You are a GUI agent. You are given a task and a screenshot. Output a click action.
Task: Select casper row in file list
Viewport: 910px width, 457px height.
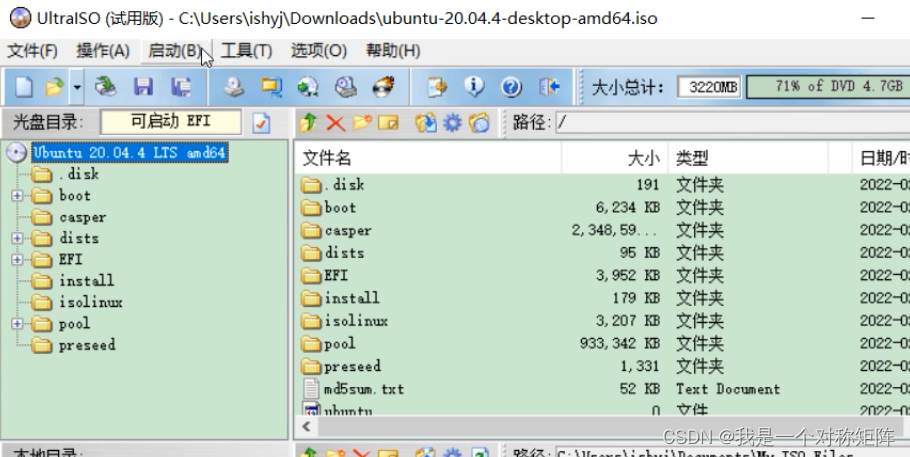pos(602,231)
